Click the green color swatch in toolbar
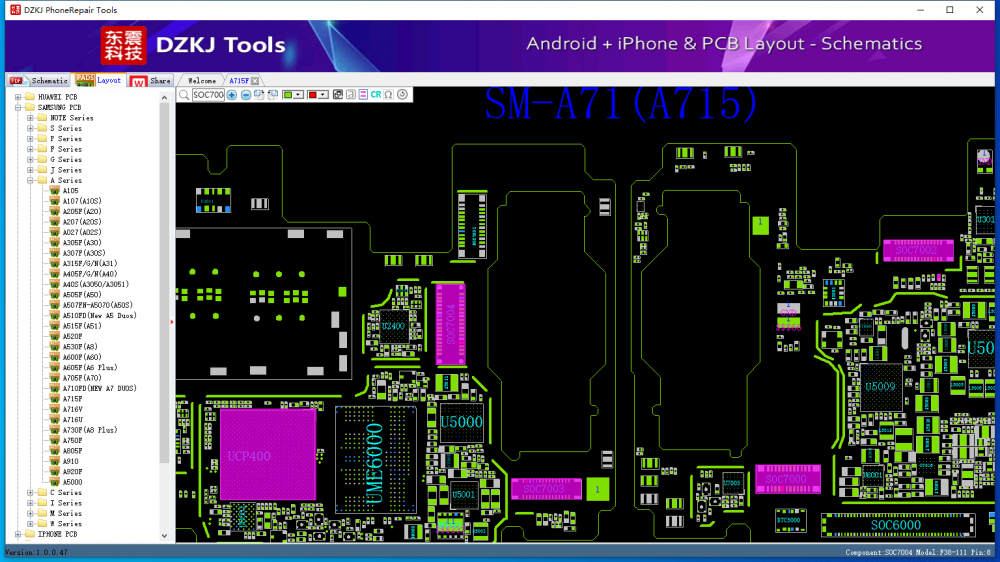 pyautogui.click(x=288, y=95)
